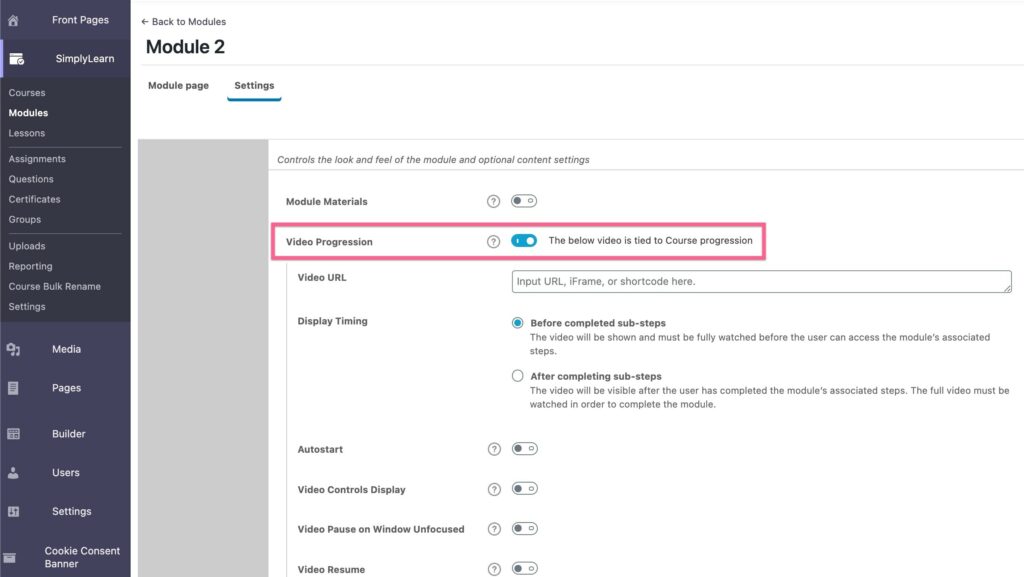Open Certificates in the sidebar menu
This screenshot has width=1024, height=577.
34,199
